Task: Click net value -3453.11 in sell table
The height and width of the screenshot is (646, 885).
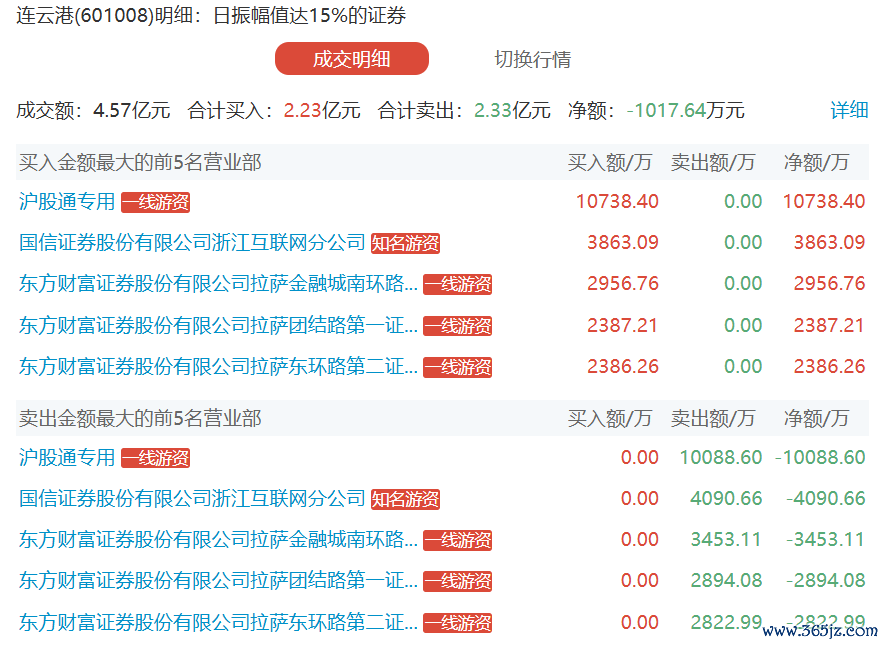Action: (826, 540)
